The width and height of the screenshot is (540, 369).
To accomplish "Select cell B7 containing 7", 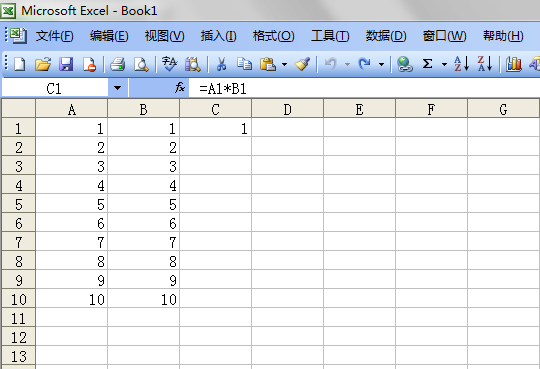I will [144, 242].
